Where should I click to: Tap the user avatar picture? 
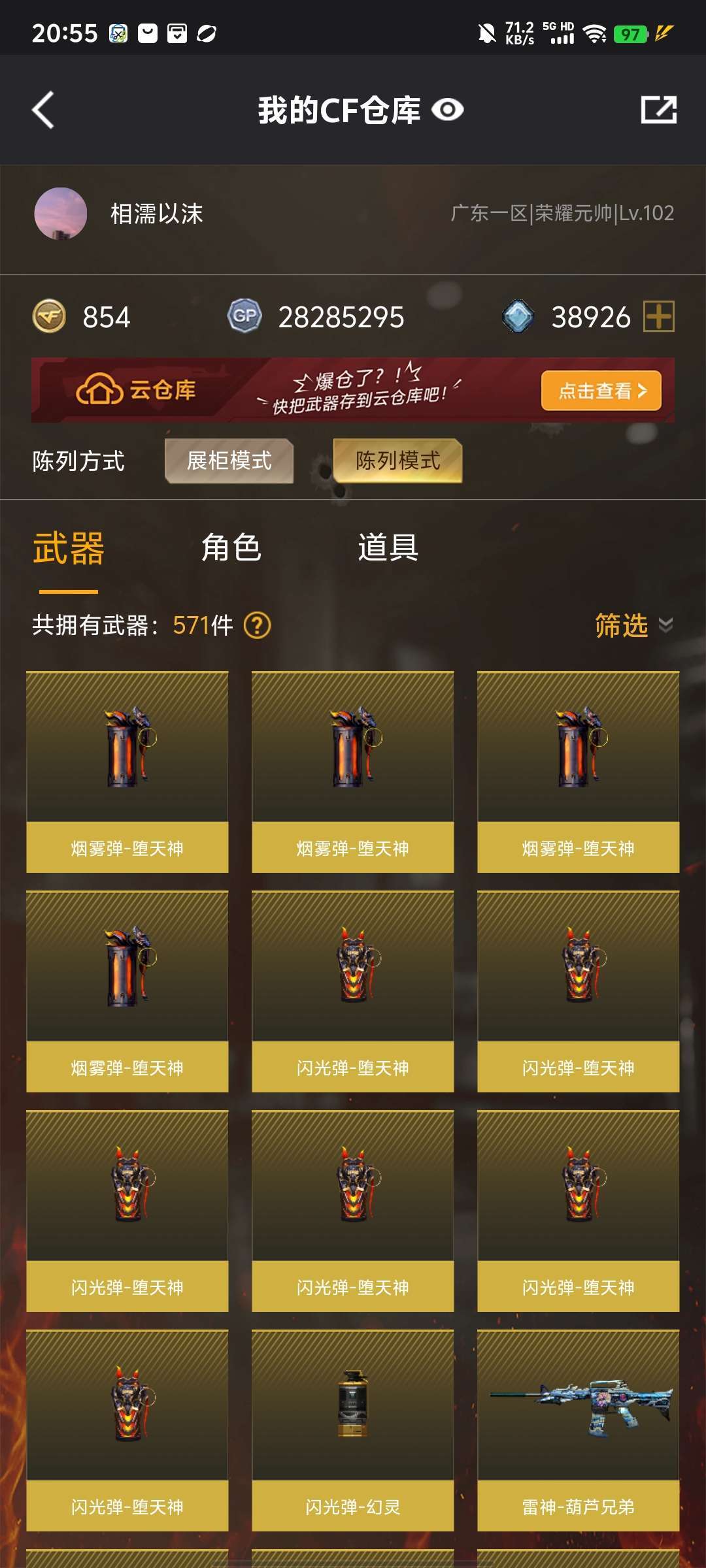(61, 214)
